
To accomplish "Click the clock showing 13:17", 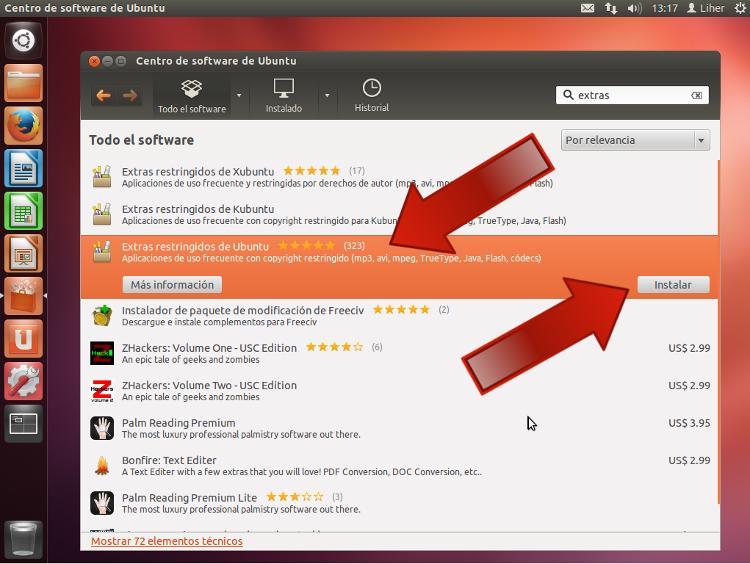I will [664, 8].
